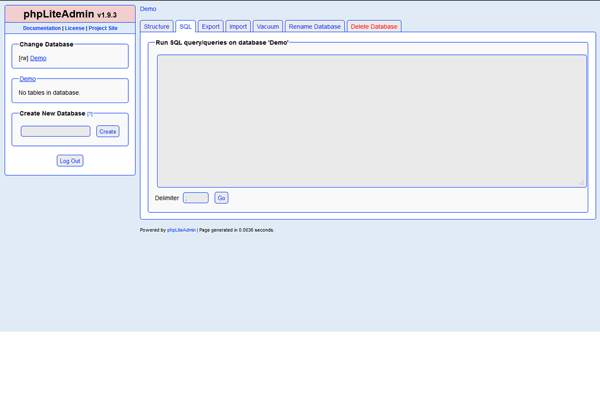
Task: Switch to the SQL tab
Action: [x=185, y=26]
